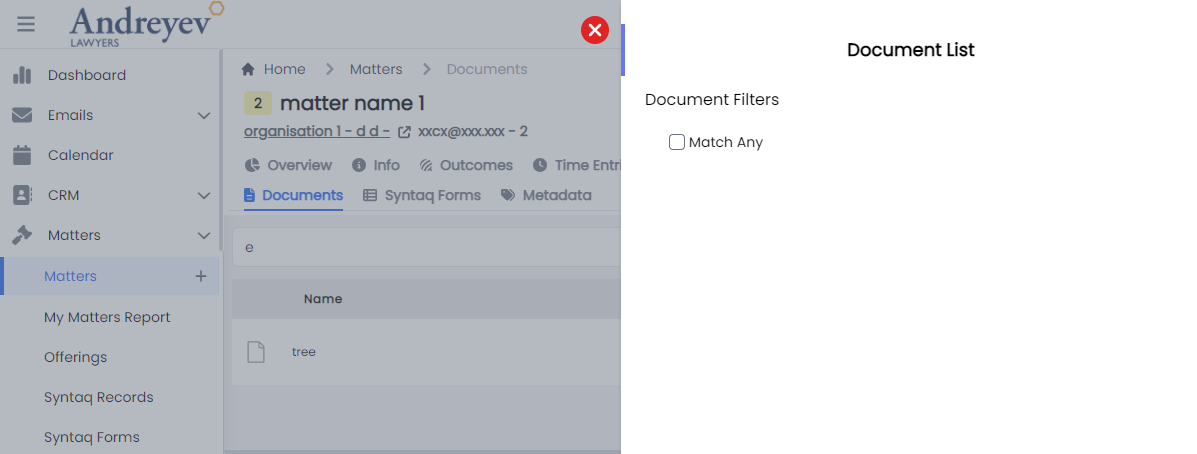Click the tree document file icon

(256, 352)
